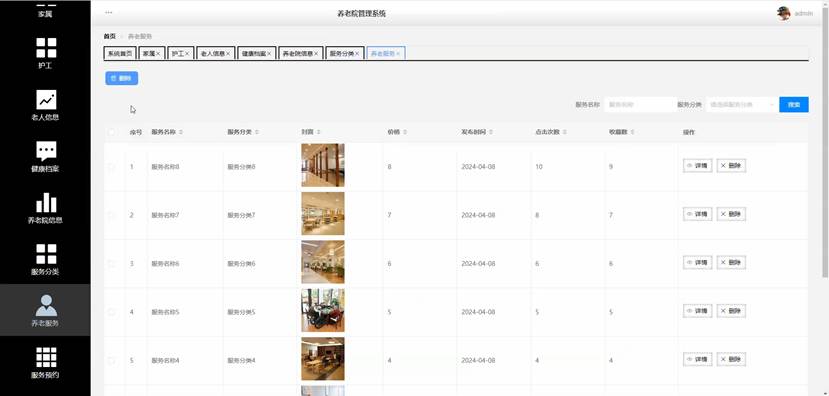Sort by 点击次数 column arrows
Screen dimensions: 829x396
coord(564,132)
